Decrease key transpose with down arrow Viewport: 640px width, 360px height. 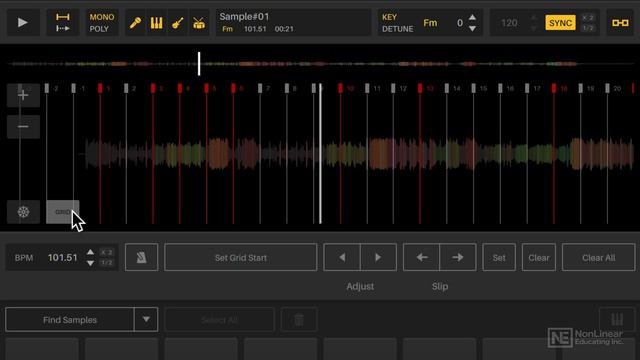coord(472,29)
